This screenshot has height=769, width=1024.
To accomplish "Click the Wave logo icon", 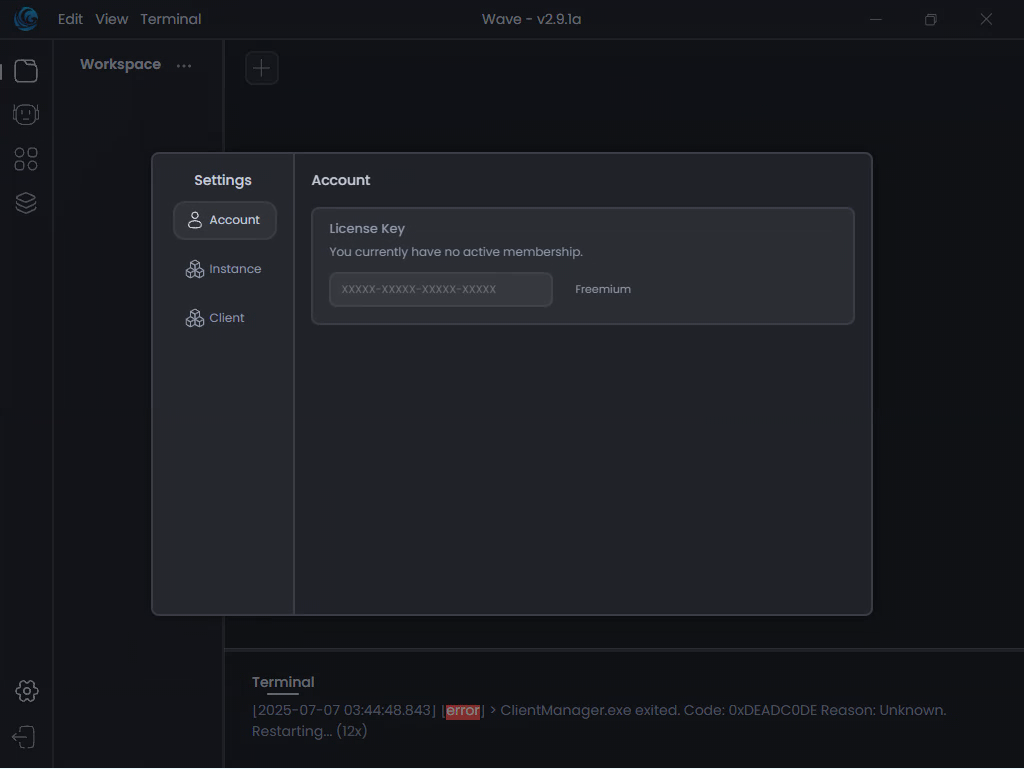I will point(26,18).
